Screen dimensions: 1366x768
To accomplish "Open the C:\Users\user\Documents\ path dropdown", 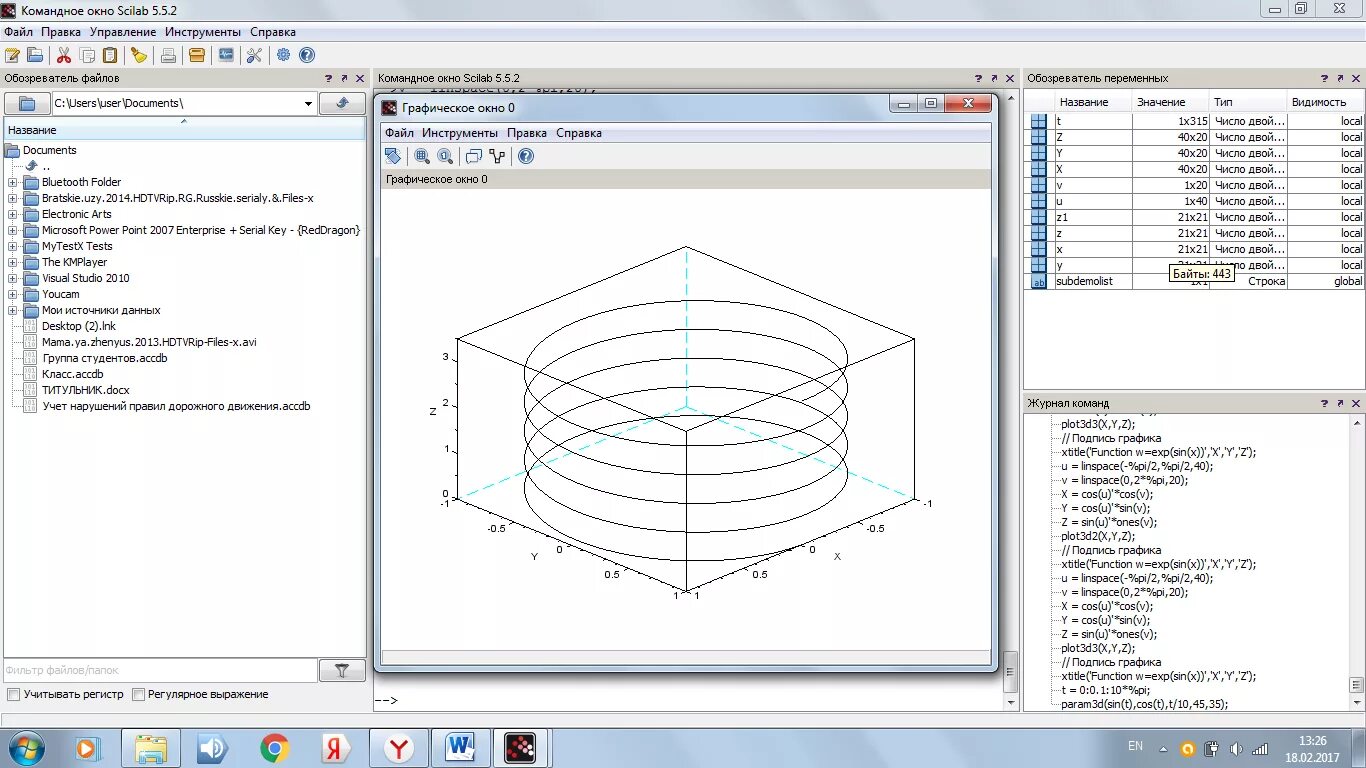I will (x=308, y=103).
